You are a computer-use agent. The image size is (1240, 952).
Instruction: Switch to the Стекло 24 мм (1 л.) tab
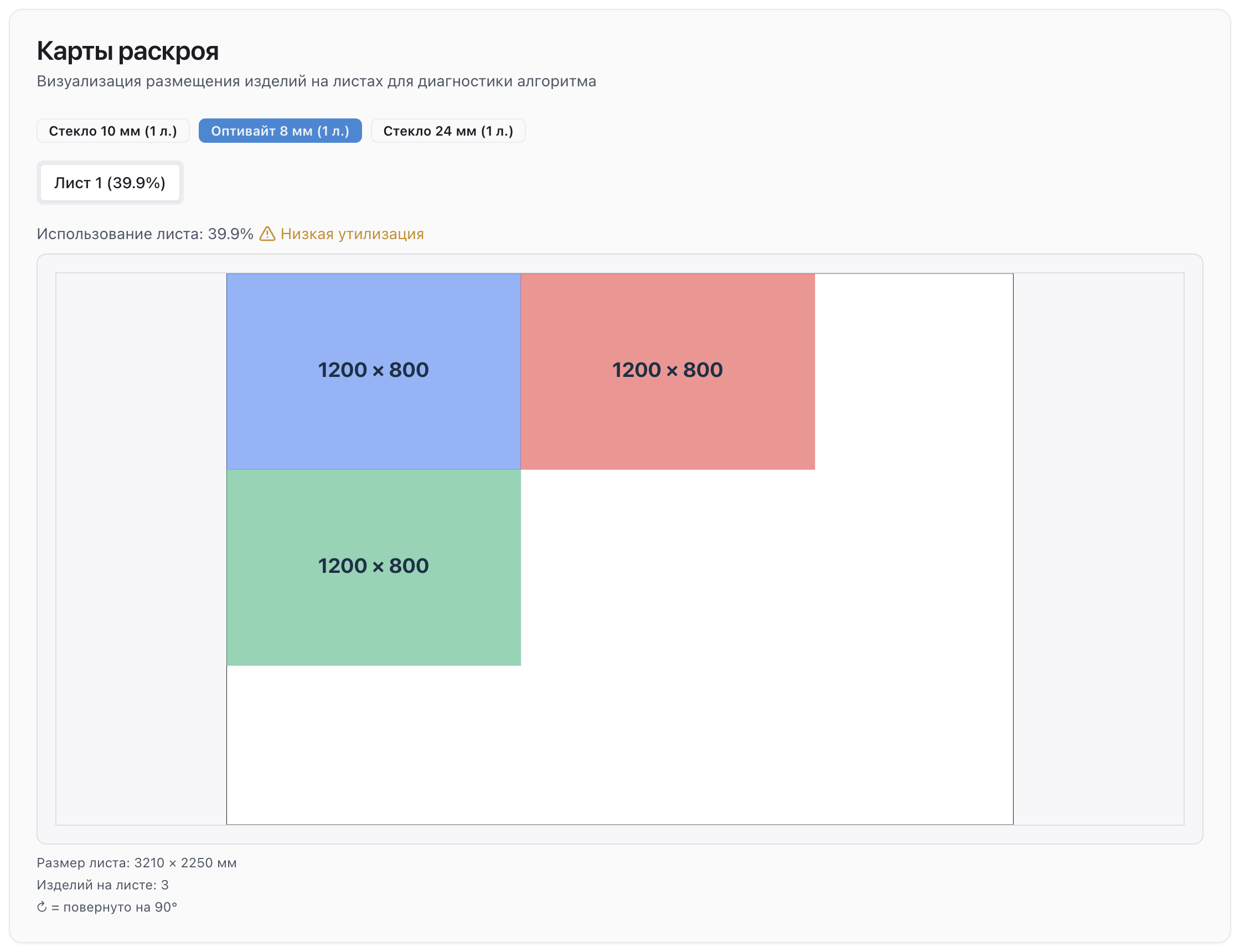pos(448,131)
